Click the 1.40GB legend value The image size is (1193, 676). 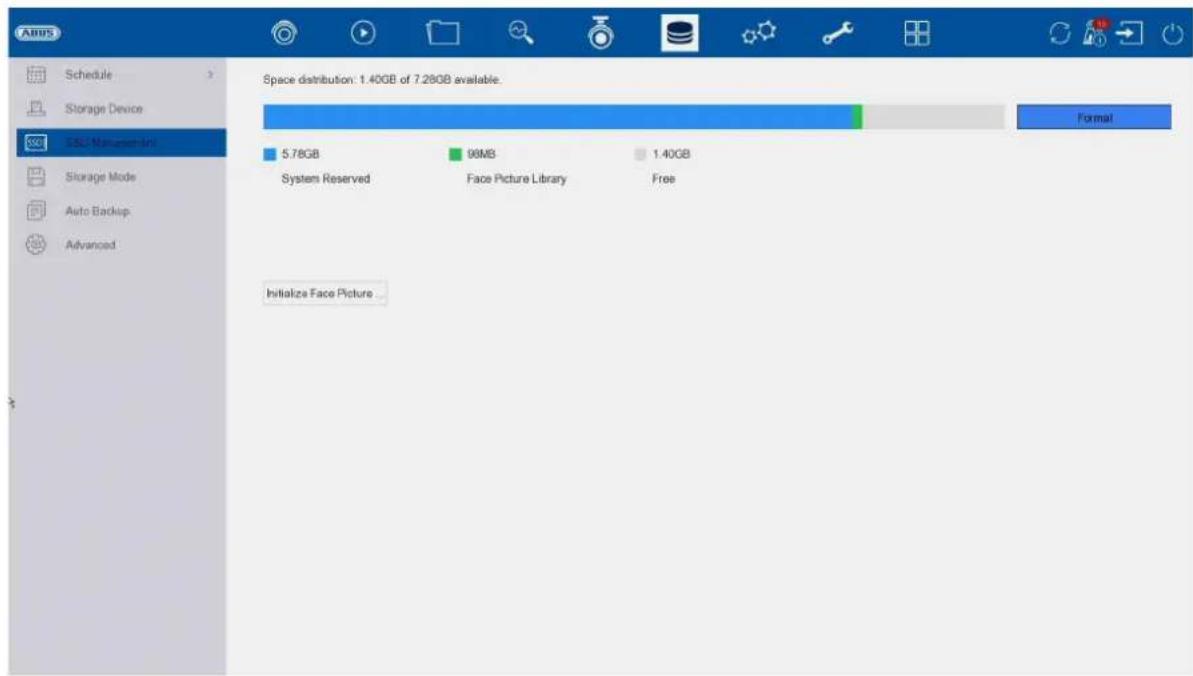pos(671,154)
